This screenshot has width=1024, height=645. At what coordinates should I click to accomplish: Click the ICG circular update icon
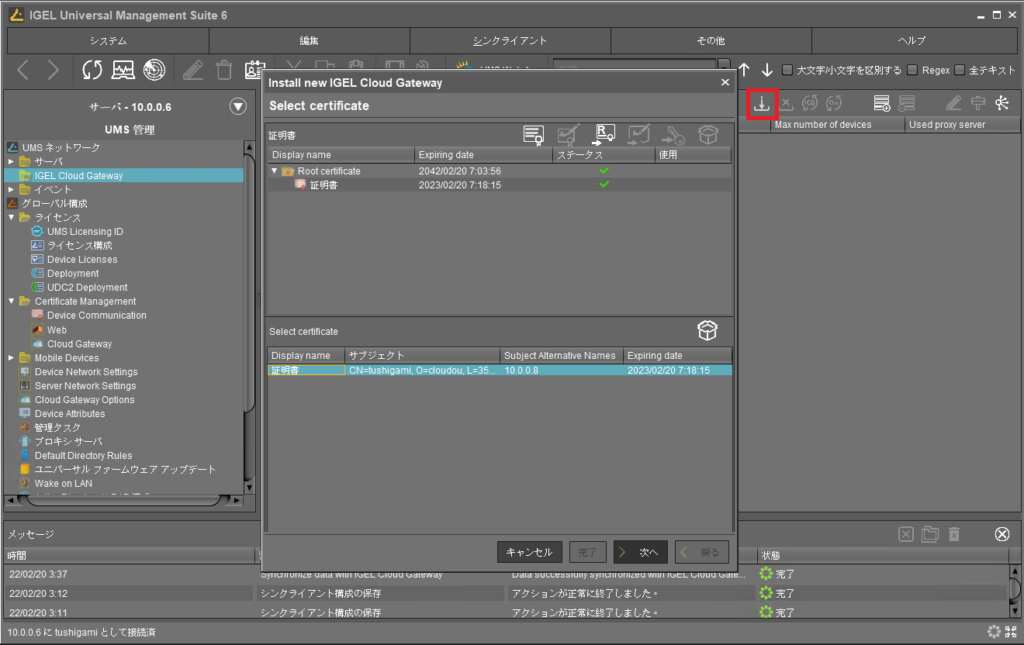point(810,103)
